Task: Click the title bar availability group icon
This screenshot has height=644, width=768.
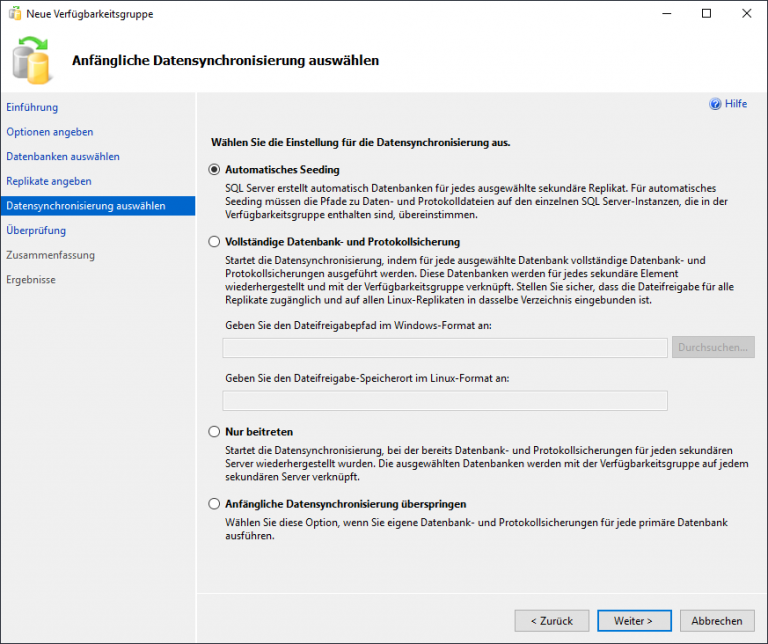Action: [x=15, y=14]
